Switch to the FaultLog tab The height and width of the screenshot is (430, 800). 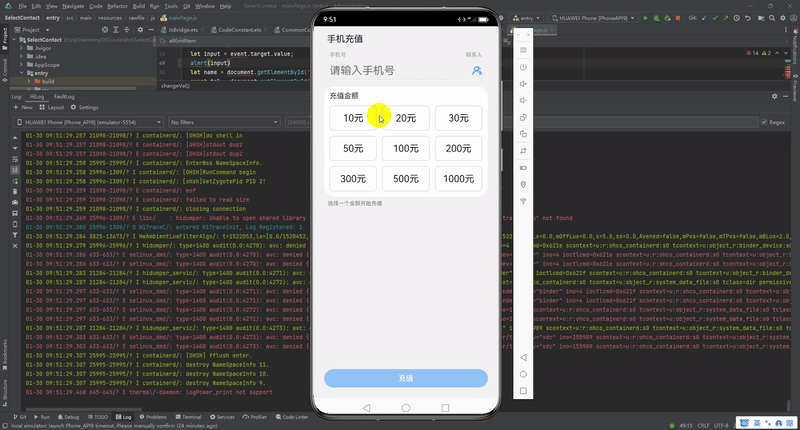coord(64,96)
